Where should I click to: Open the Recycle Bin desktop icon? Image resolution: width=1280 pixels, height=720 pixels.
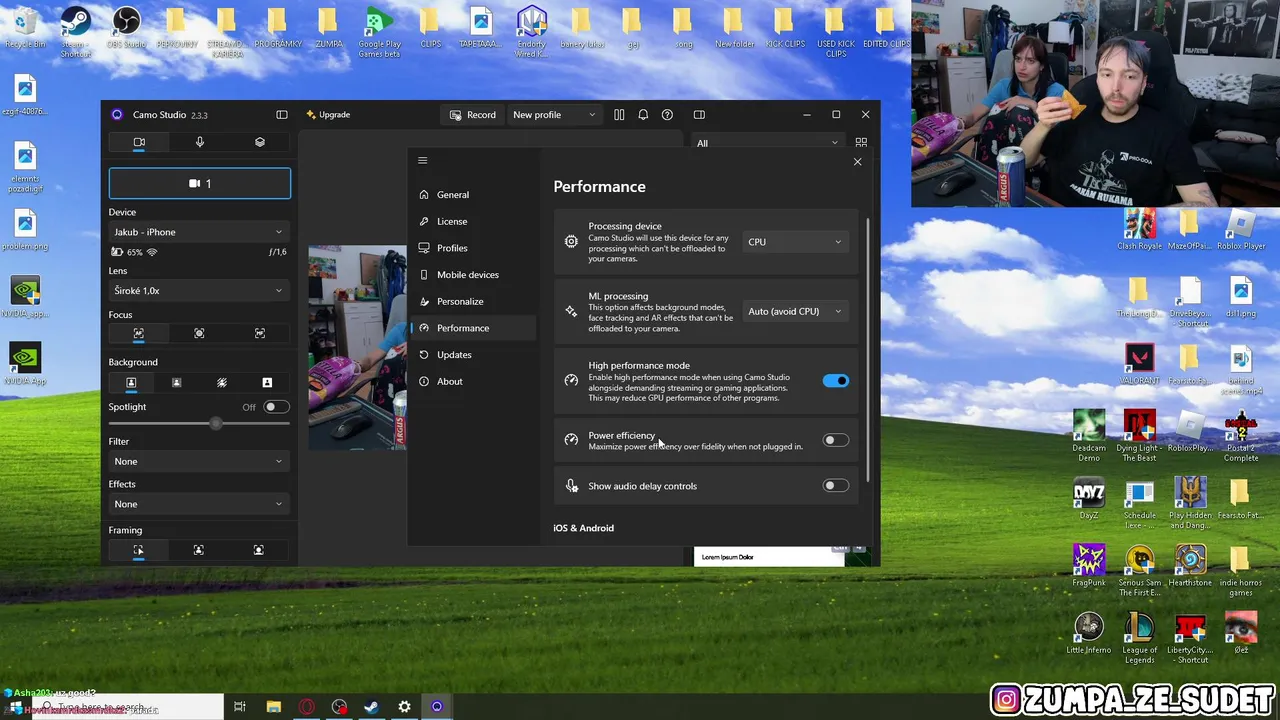25,28
